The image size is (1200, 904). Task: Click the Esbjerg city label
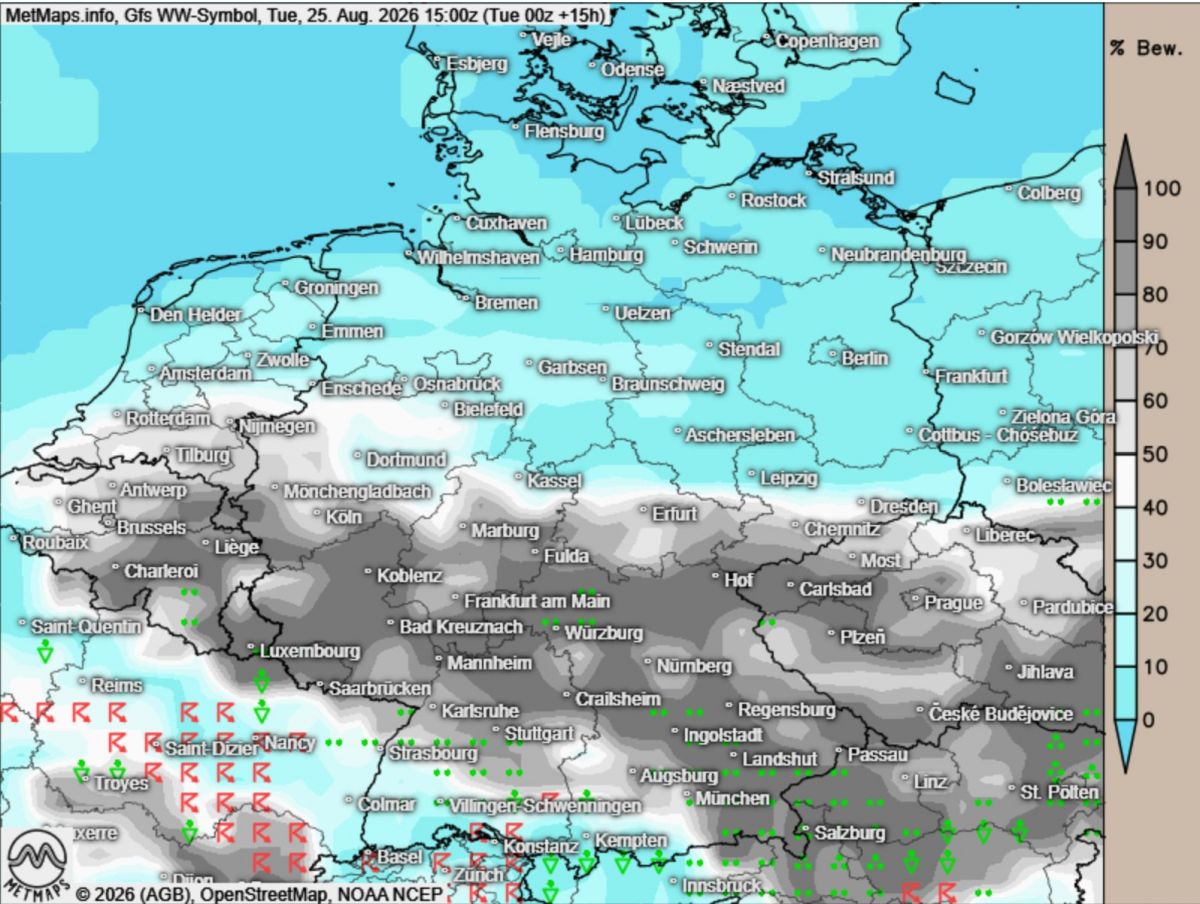477,63
